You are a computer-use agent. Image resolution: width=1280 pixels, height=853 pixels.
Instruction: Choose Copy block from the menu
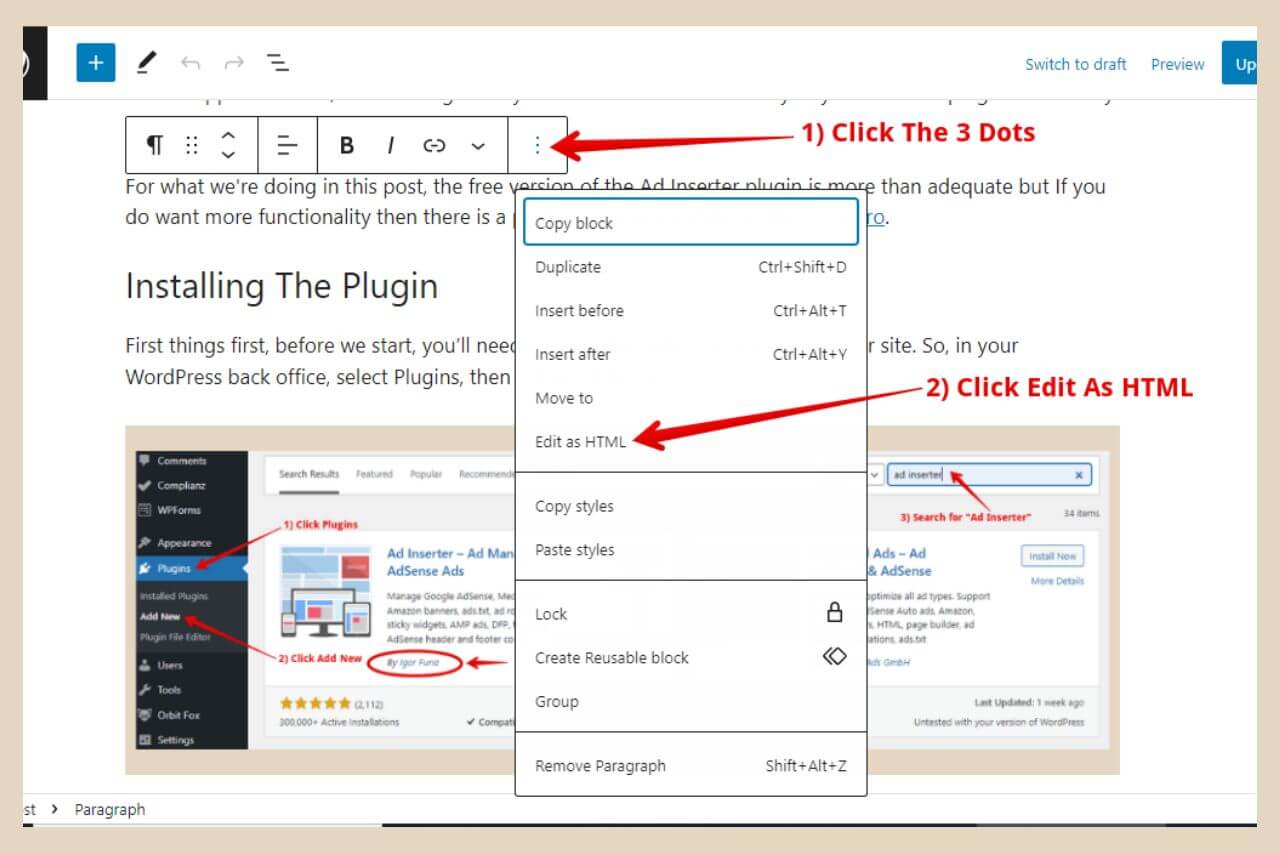pos(690,222)
